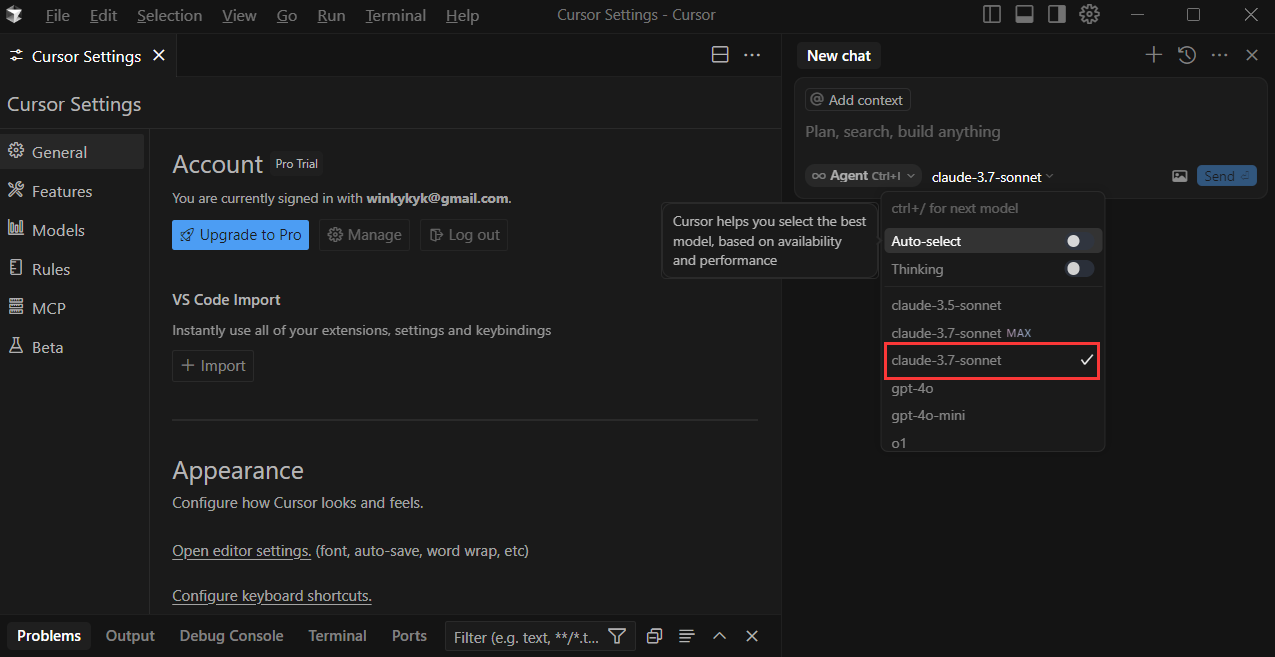The image size is (1275, 657).
Task: Open settings gear in title bar
Action: coord(1090,15)
